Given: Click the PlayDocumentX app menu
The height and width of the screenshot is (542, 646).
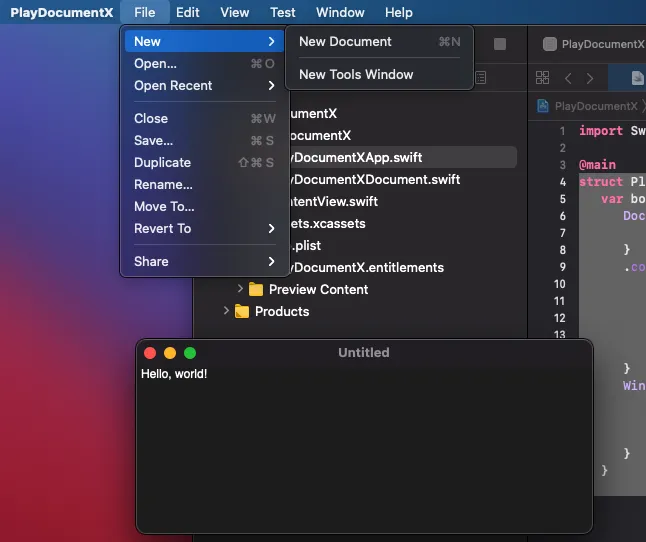Looking at the screenshot, I should [62, 12].
